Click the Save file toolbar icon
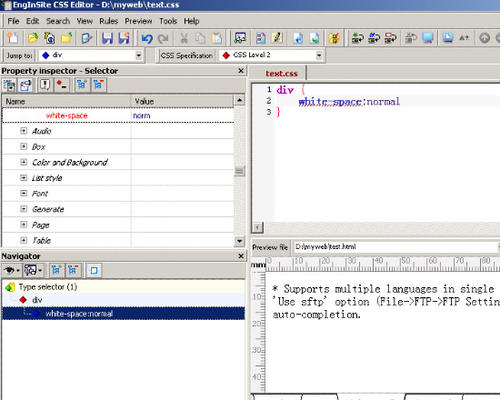 pos(107,38)
